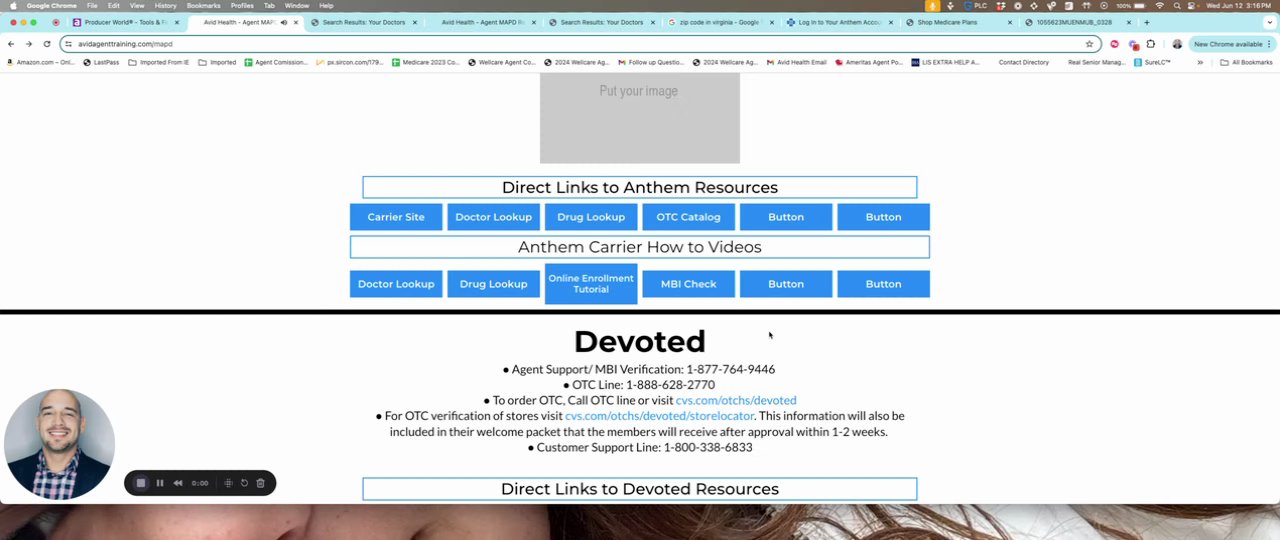Open the SureLC bookmark
The width and height of the screenshot is (1280, 540).
(1152, 62)
